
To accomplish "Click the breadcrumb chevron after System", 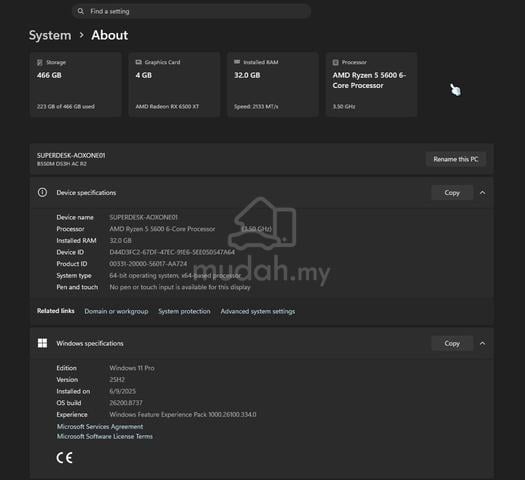I will [x=81, y=35].
